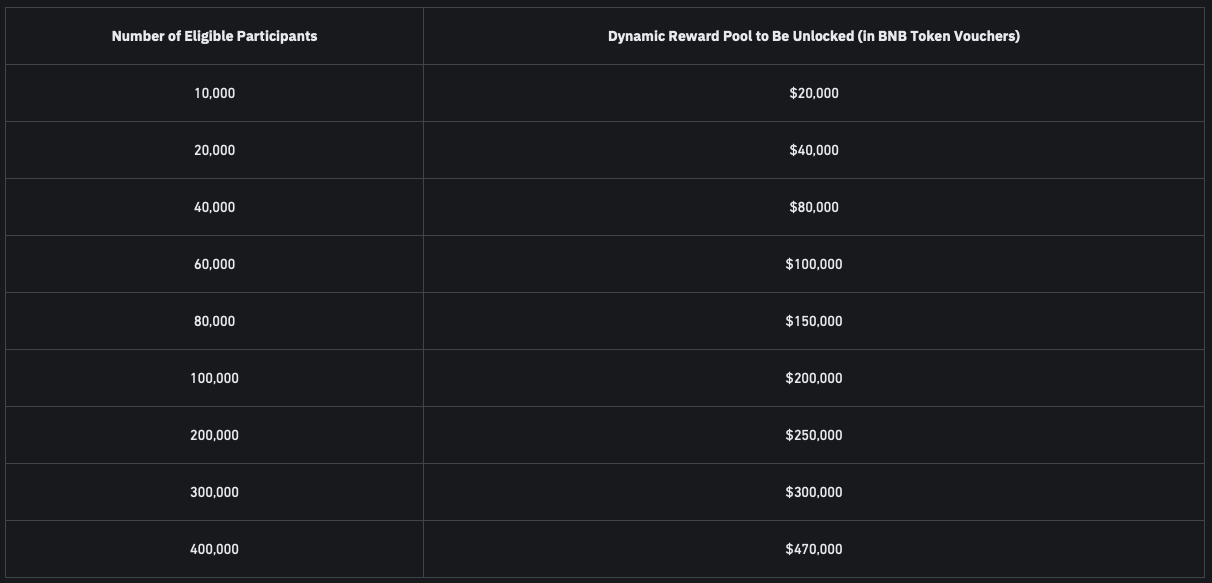This screenshot has width=1212, height=583.
Task: Select the $20,000 reward cell
Action: click(x=813, y=93)
